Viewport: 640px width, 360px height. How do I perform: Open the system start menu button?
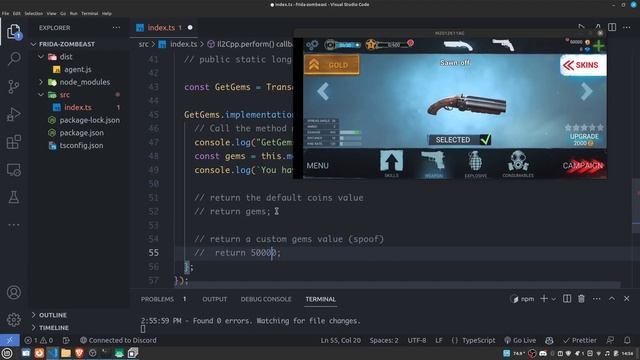(7, 353)
